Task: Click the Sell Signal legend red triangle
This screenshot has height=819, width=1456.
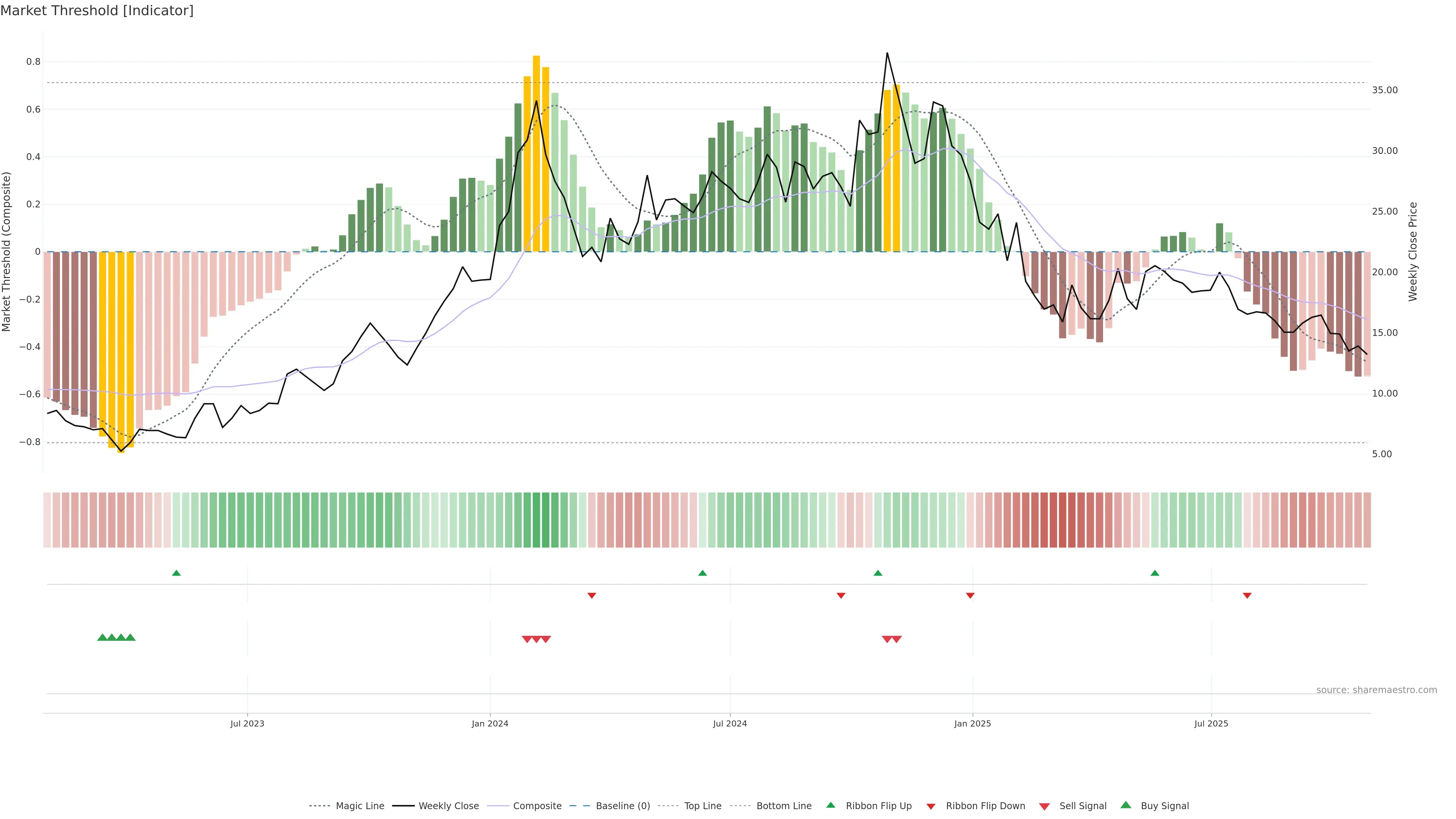Action: pos(1044,806)
